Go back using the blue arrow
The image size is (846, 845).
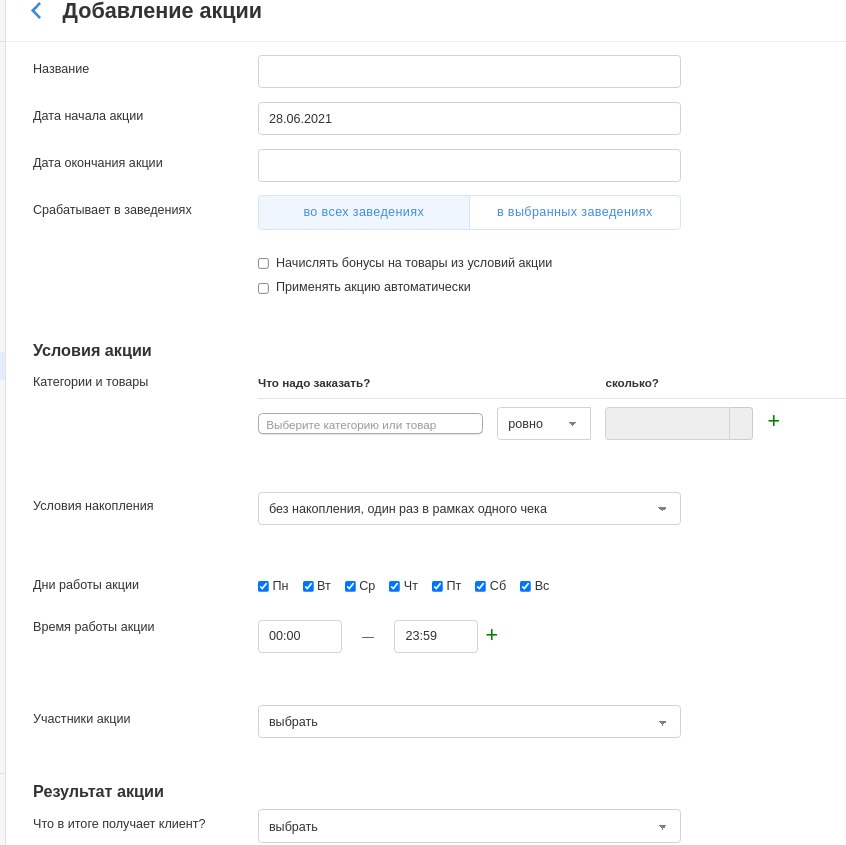click(36, 11)
